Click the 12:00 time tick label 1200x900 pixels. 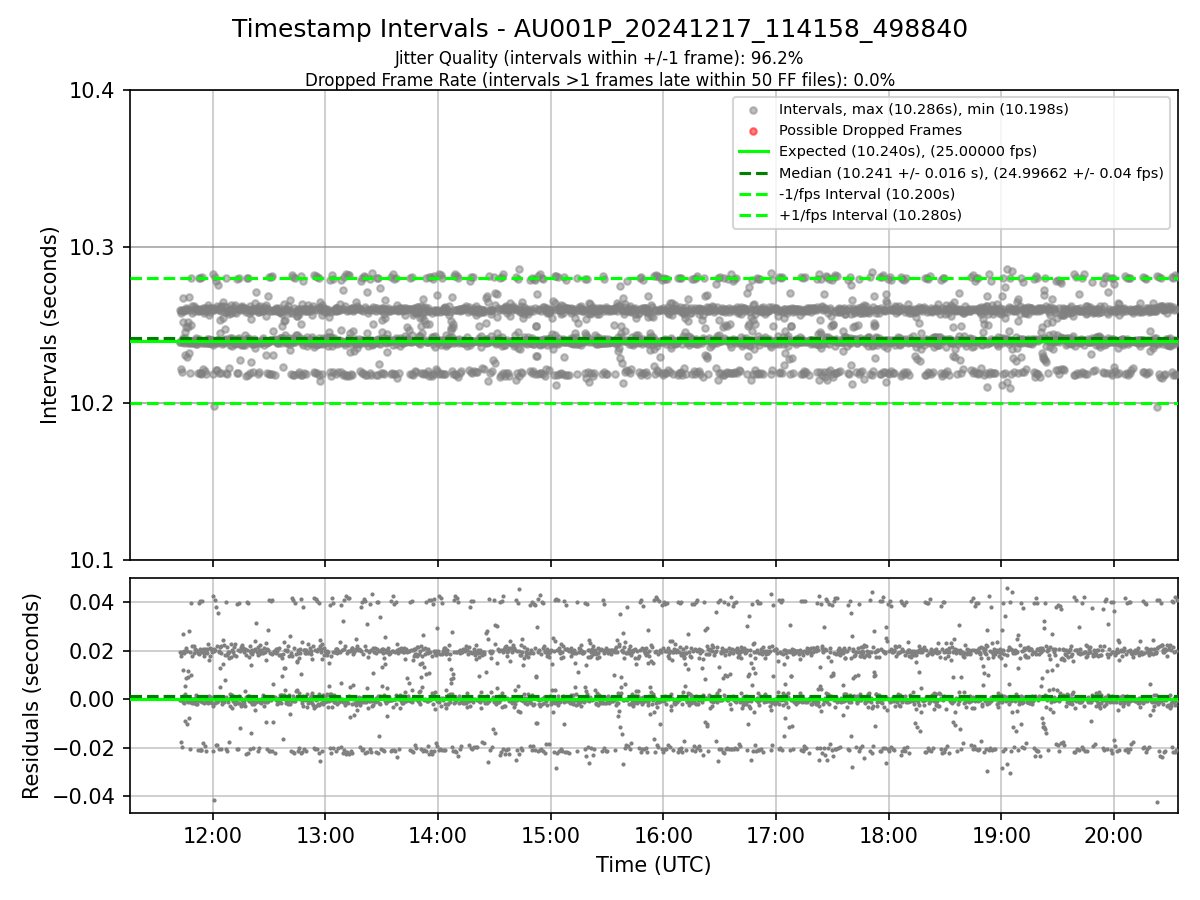point(212,836)
